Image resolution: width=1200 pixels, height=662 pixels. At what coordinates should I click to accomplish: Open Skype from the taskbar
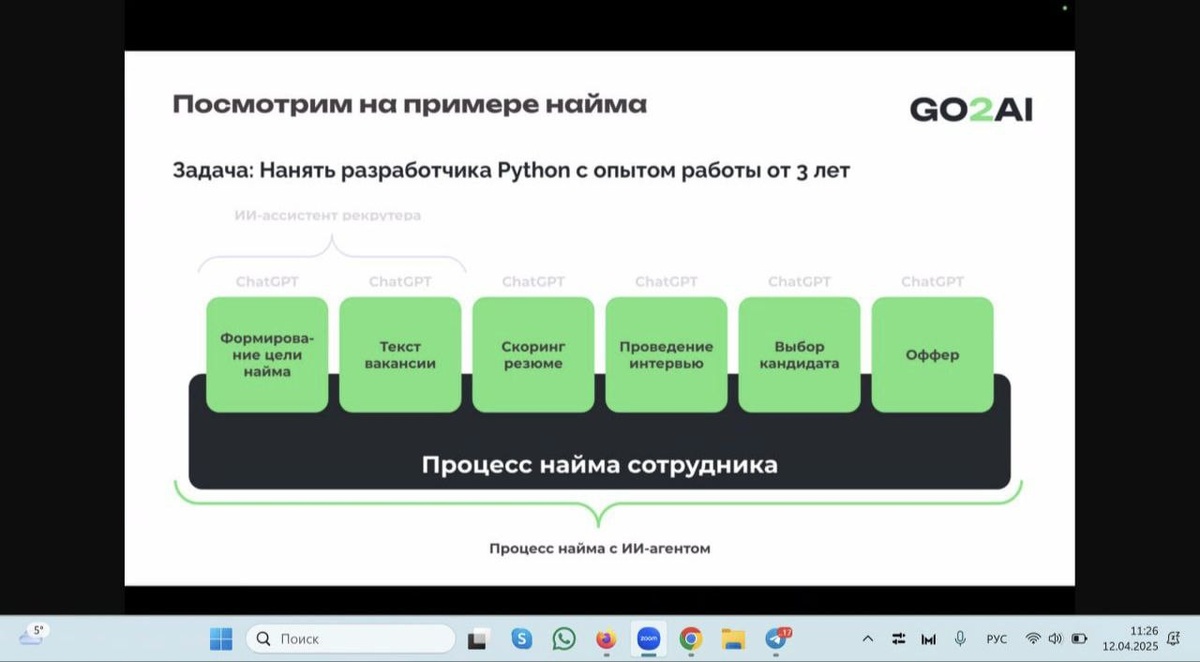click(521, 638)
